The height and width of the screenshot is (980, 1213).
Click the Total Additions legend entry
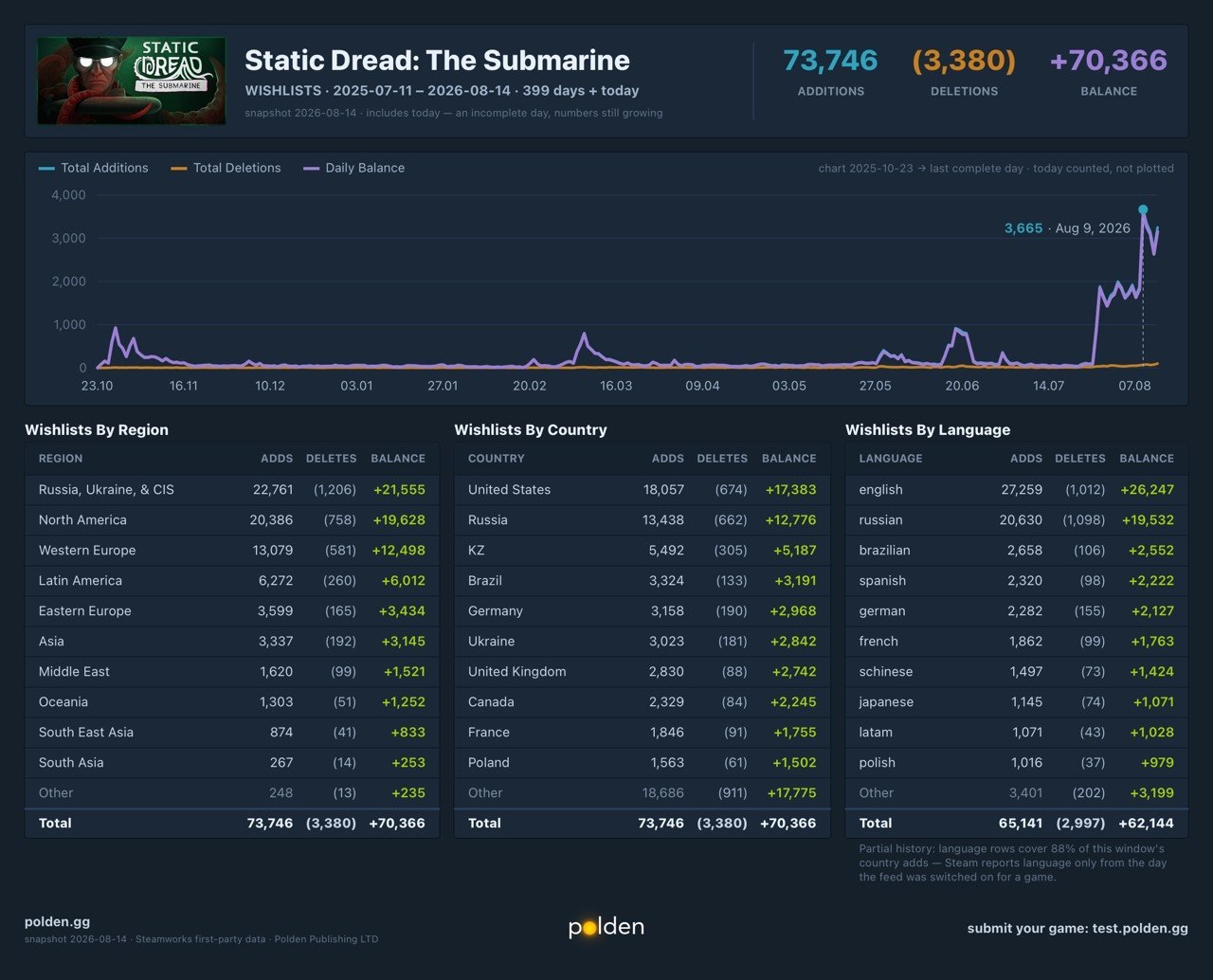coord(94,168)
